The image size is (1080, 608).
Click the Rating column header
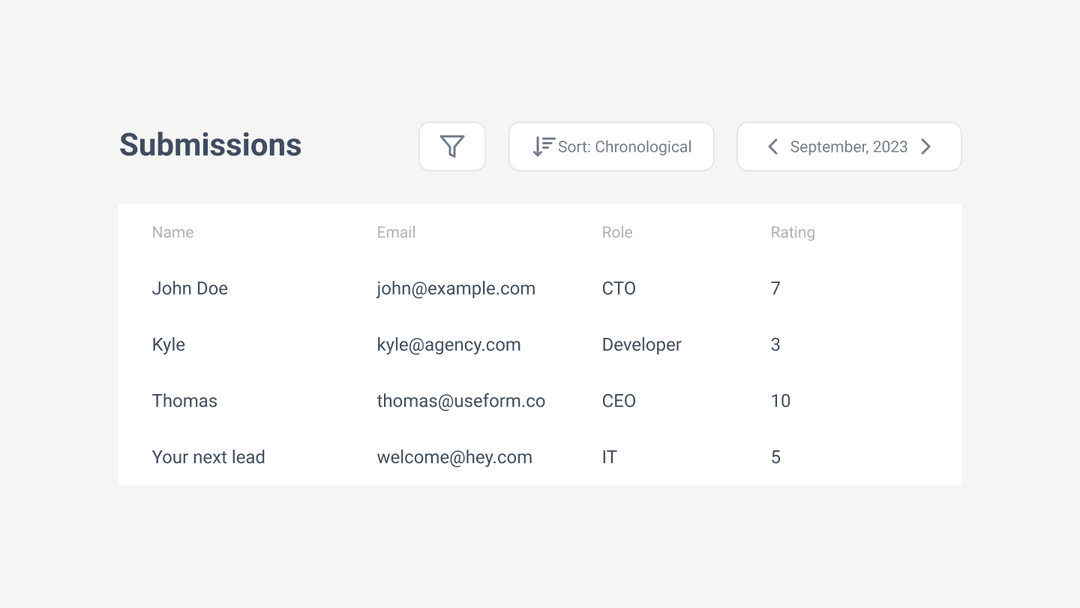[793, 233]
